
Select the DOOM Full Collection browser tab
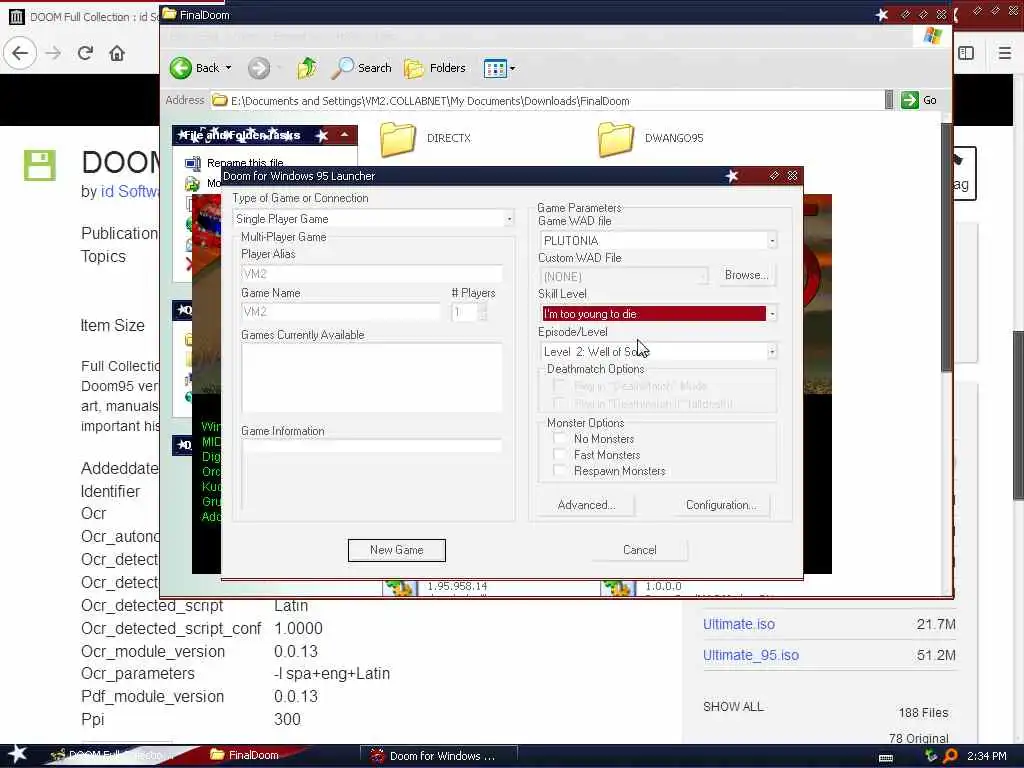point(84,16)
